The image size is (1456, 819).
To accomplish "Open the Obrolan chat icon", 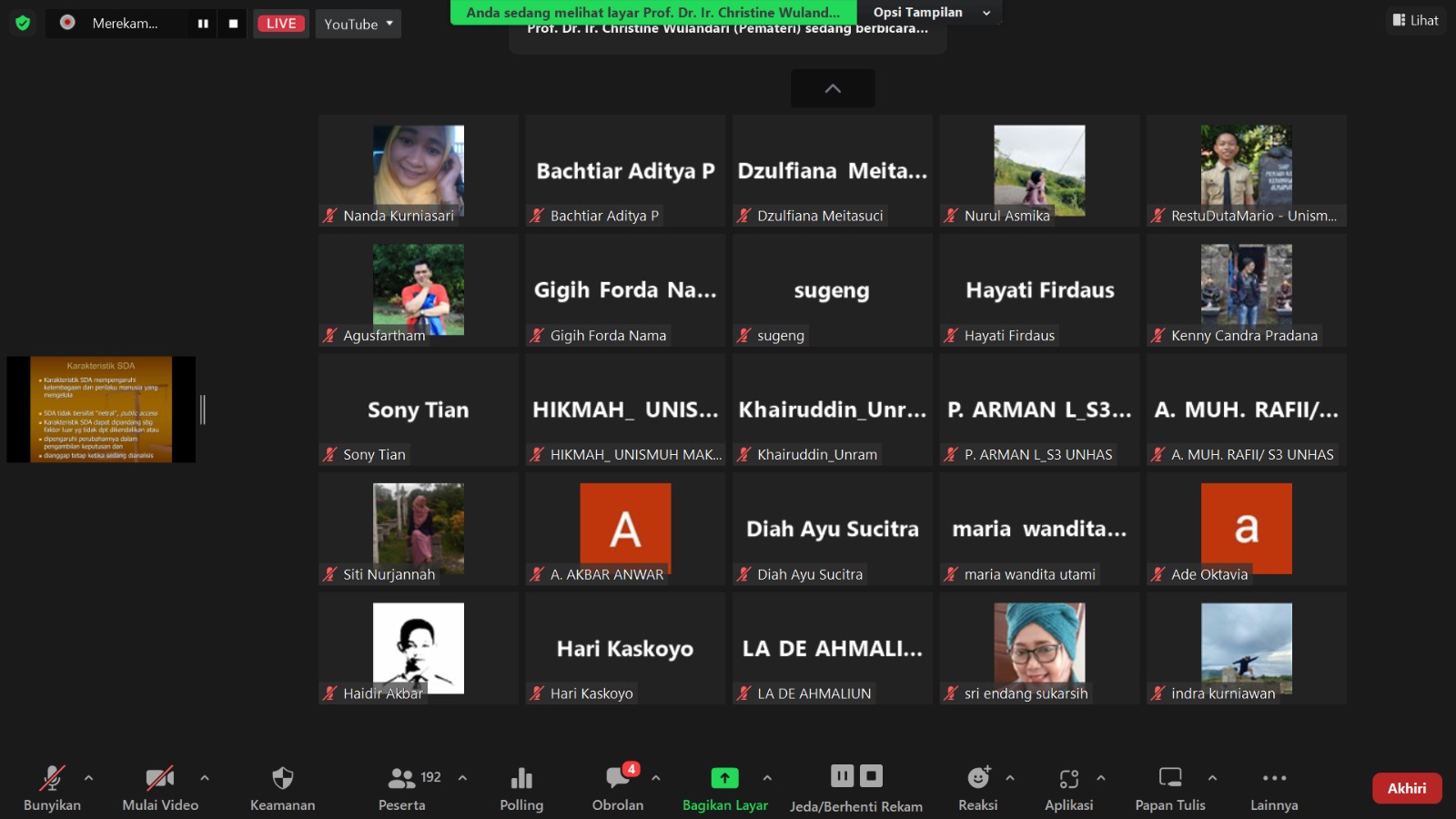I will (618, 779).
